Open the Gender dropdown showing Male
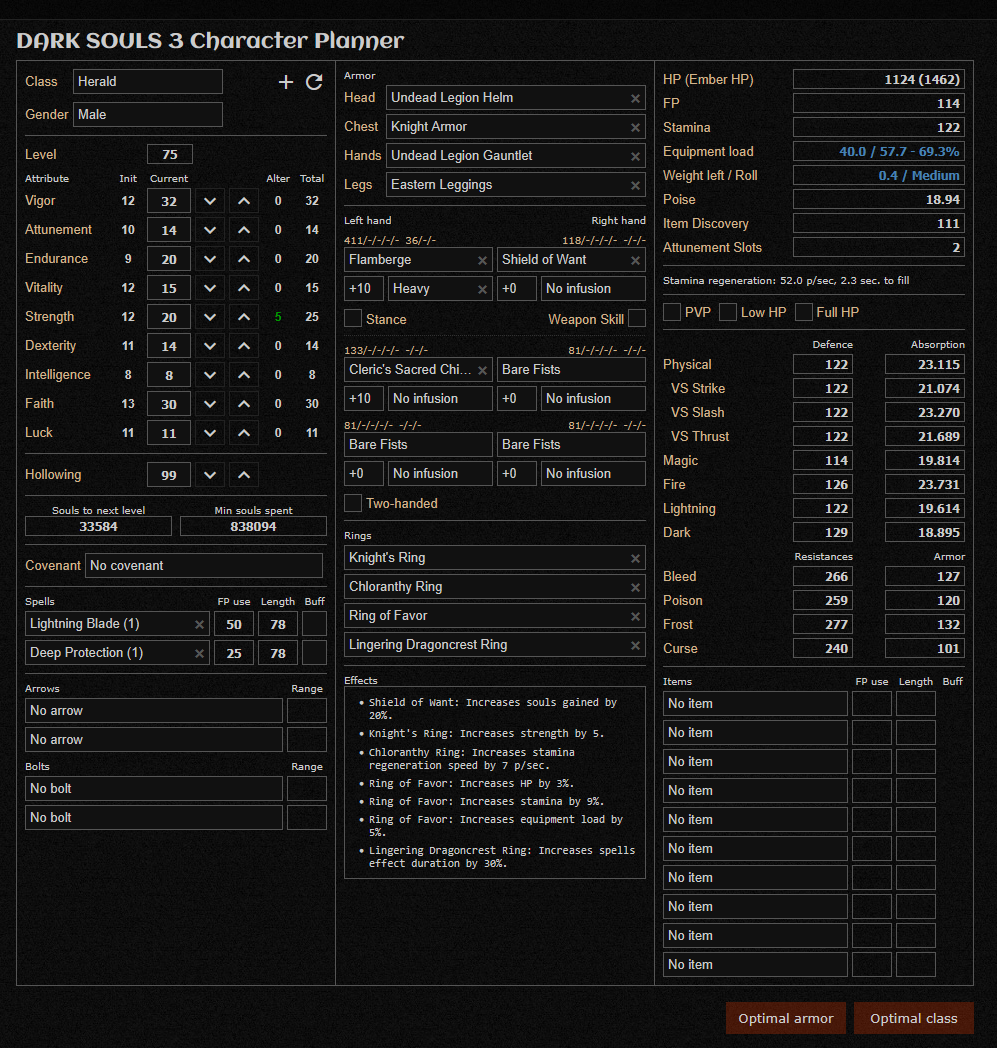This screenshot has height=1048, width=997. [148, 114]
